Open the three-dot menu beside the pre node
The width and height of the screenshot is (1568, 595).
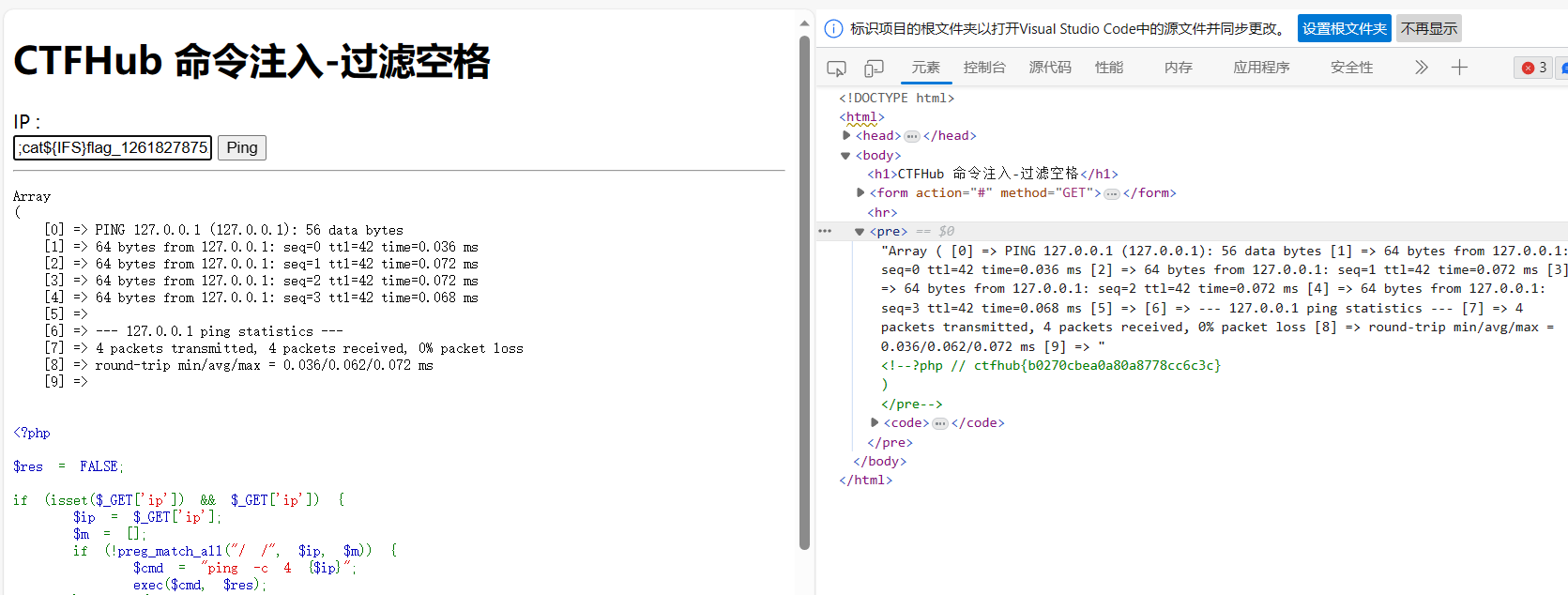tap(825, 231)
